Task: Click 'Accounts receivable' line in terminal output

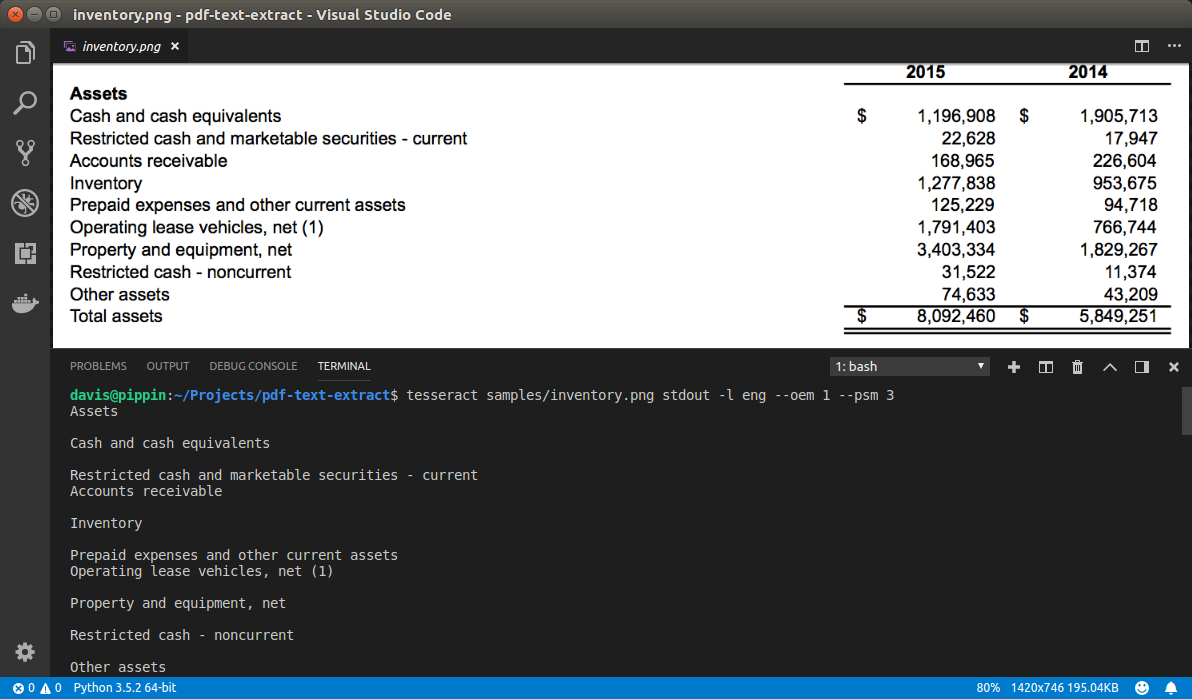Action: click(x=146, y=491)
